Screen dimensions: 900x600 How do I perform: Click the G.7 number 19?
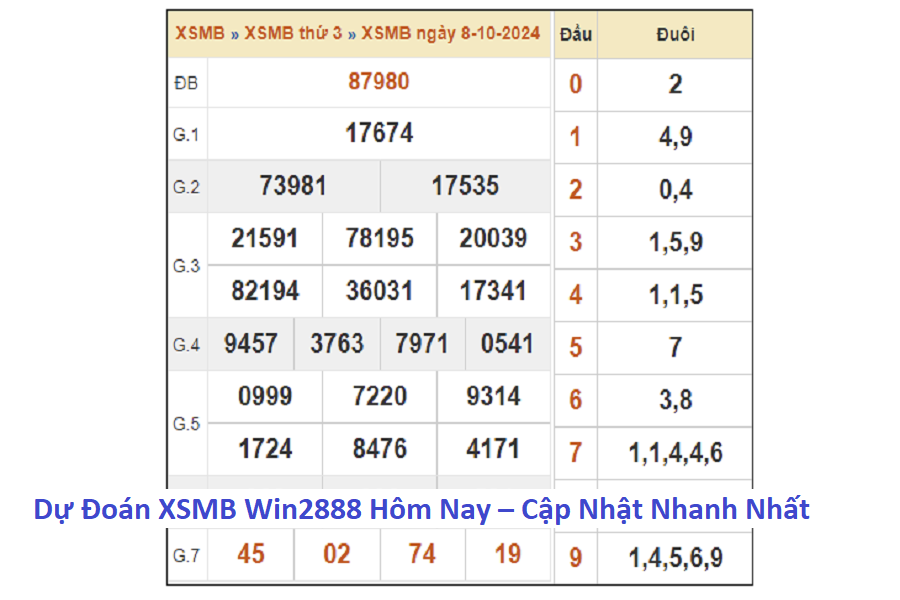tap(507, 554)
